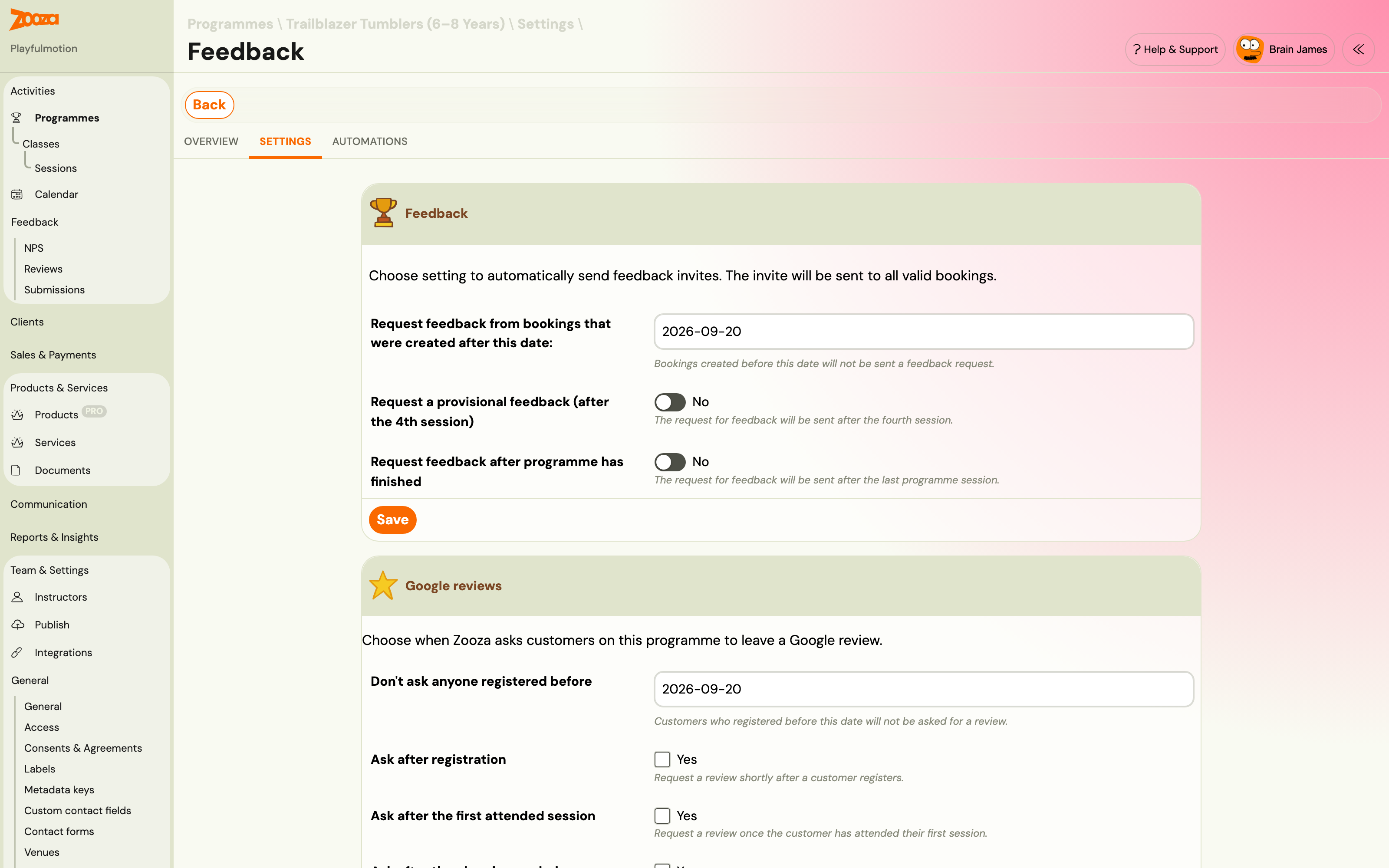The image size is (1389, 868).
Task: Click Settings breadcrumb link
Action: (x=545, y=24)
